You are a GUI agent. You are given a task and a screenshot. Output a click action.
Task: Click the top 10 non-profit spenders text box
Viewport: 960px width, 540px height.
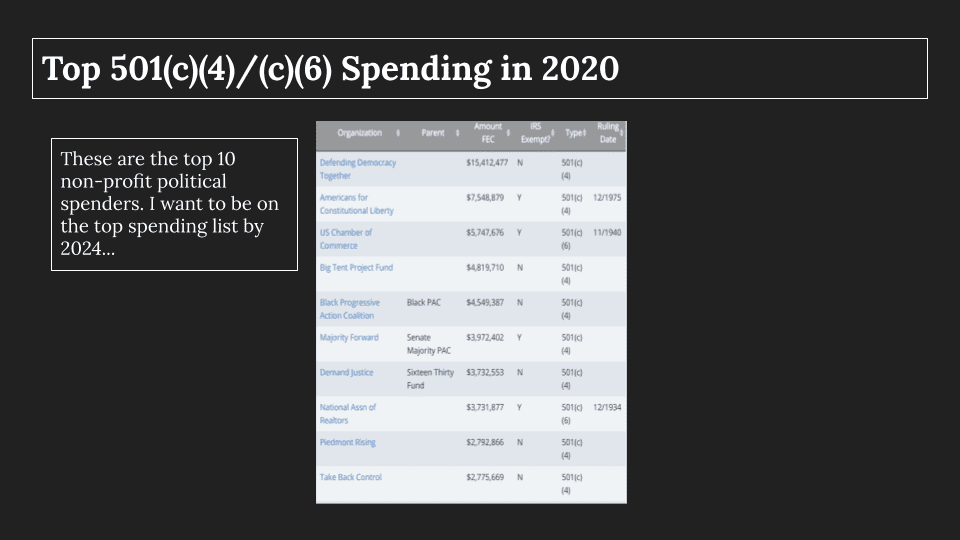pyautogui.click(x=174, y=204)
